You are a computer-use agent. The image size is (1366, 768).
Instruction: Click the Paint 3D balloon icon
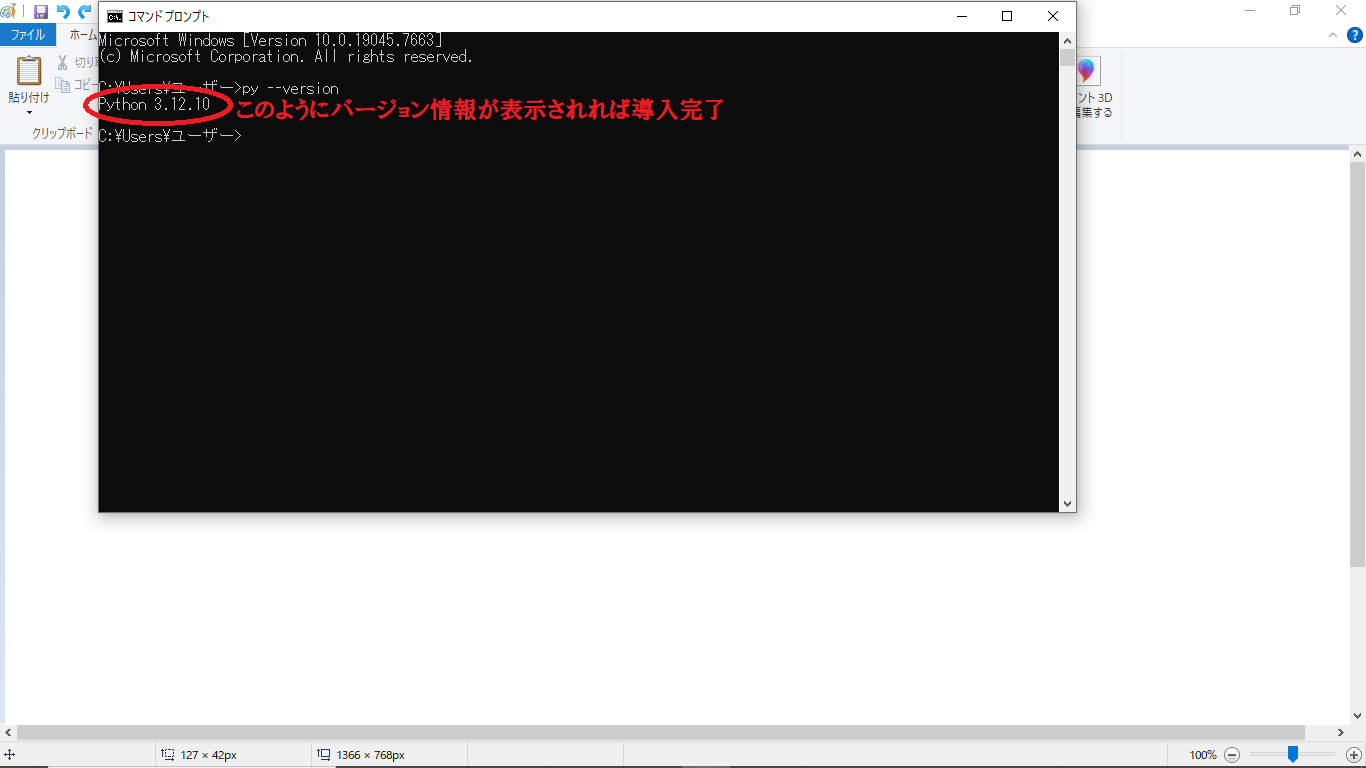(1086, 71)
